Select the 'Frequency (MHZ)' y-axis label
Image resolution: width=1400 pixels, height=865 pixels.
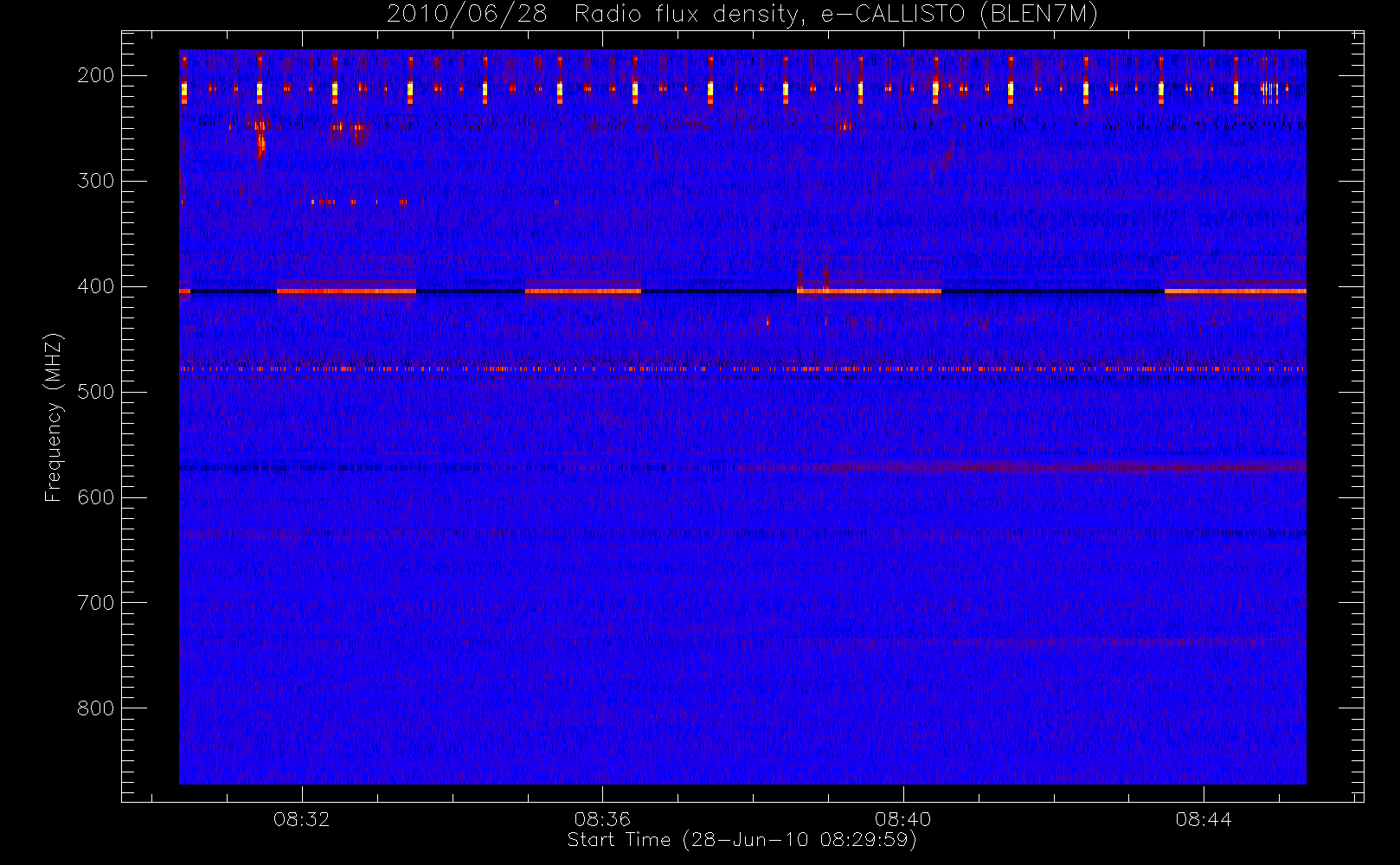pyautogui.click(x=54, y=418)
